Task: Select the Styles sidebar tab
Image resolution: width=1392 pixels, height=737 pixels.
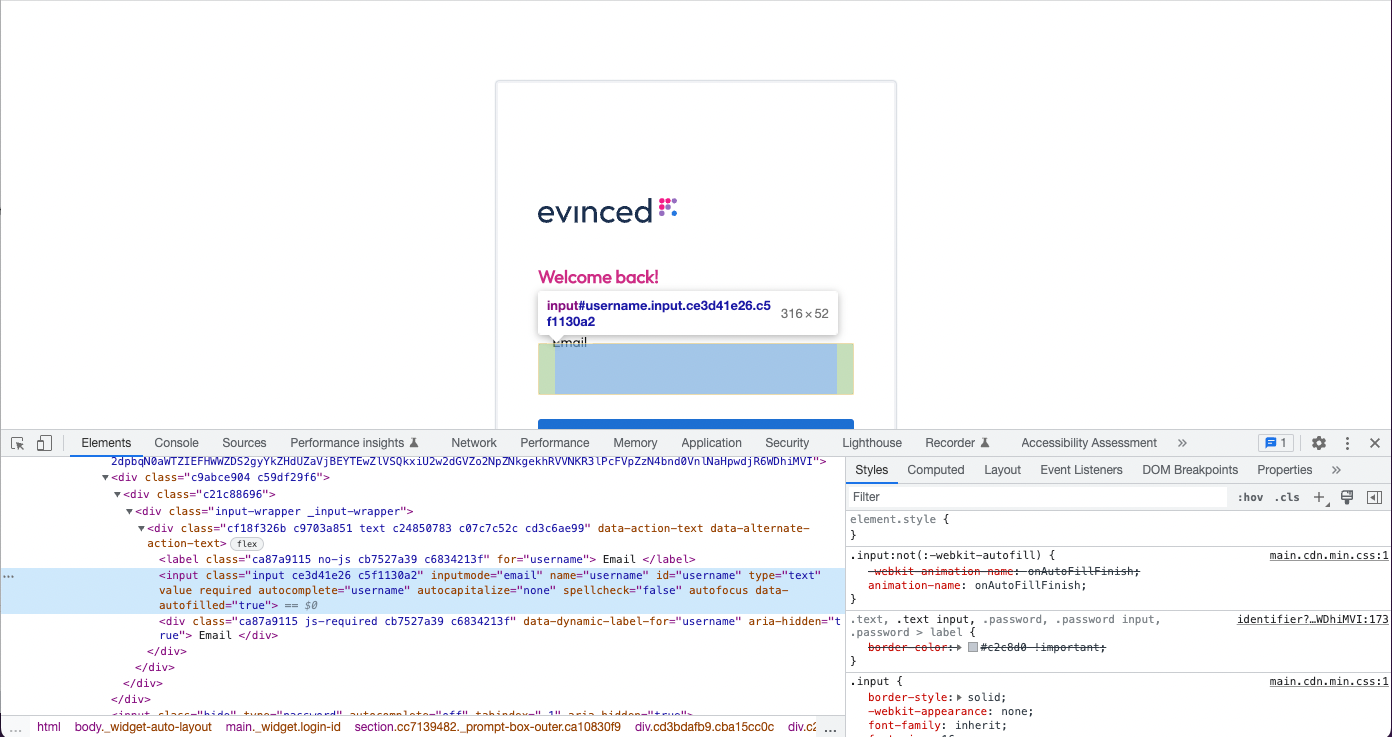Action: [x=872, y=470]
